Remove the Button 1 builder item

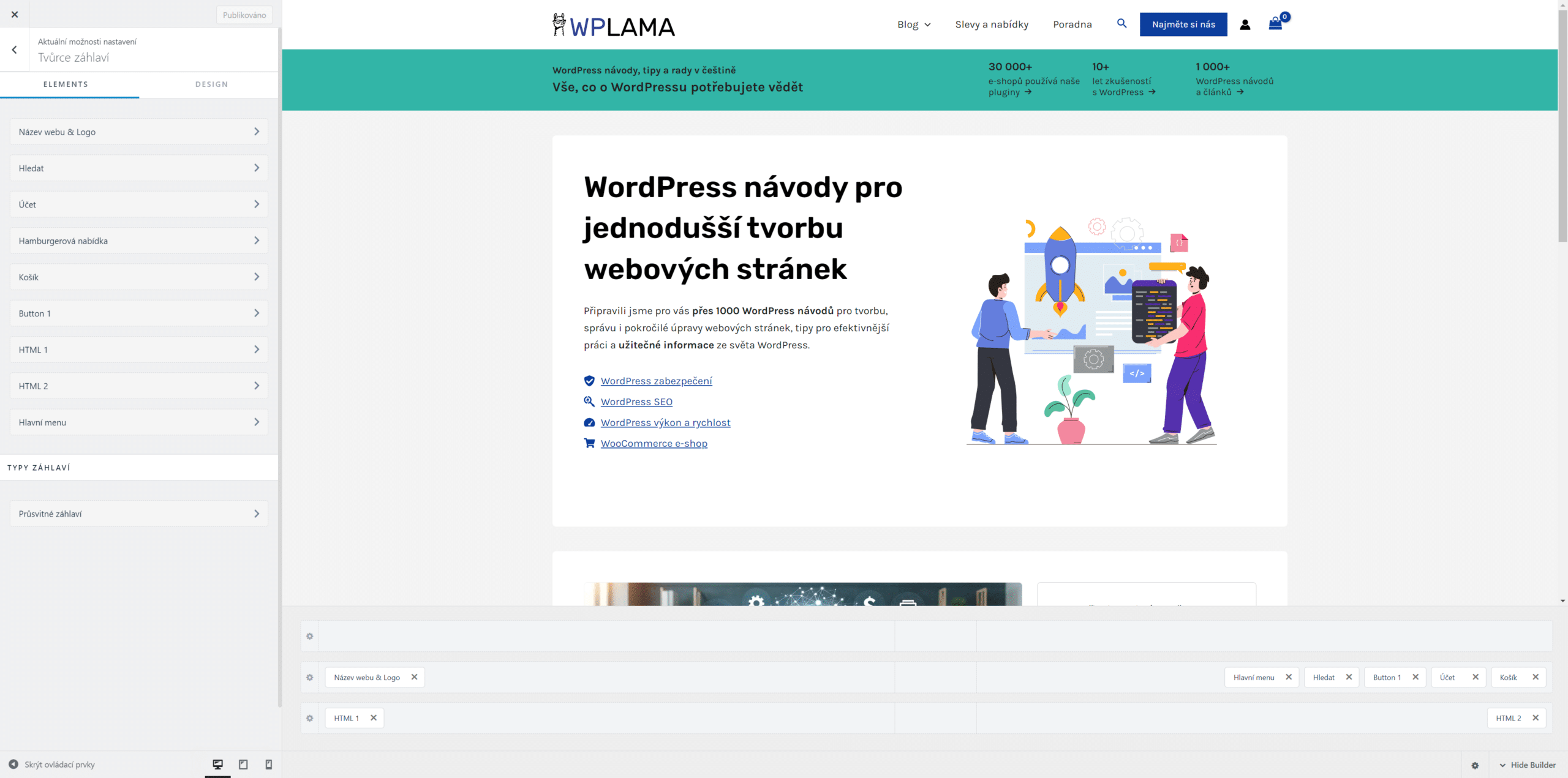click(x=1415, y=677)
